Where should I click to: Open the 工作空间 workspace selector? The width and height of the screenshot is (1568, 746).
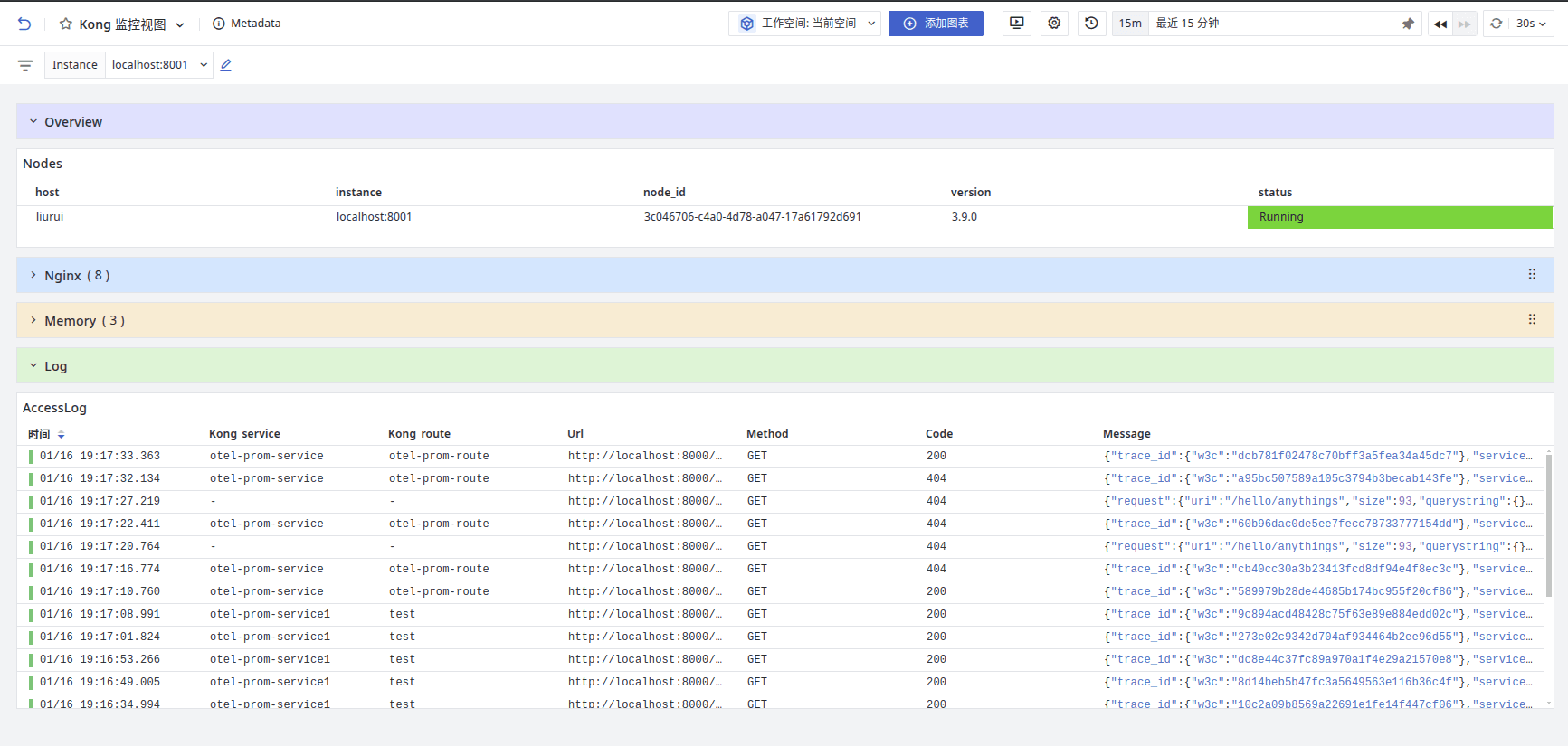[804, 24]
